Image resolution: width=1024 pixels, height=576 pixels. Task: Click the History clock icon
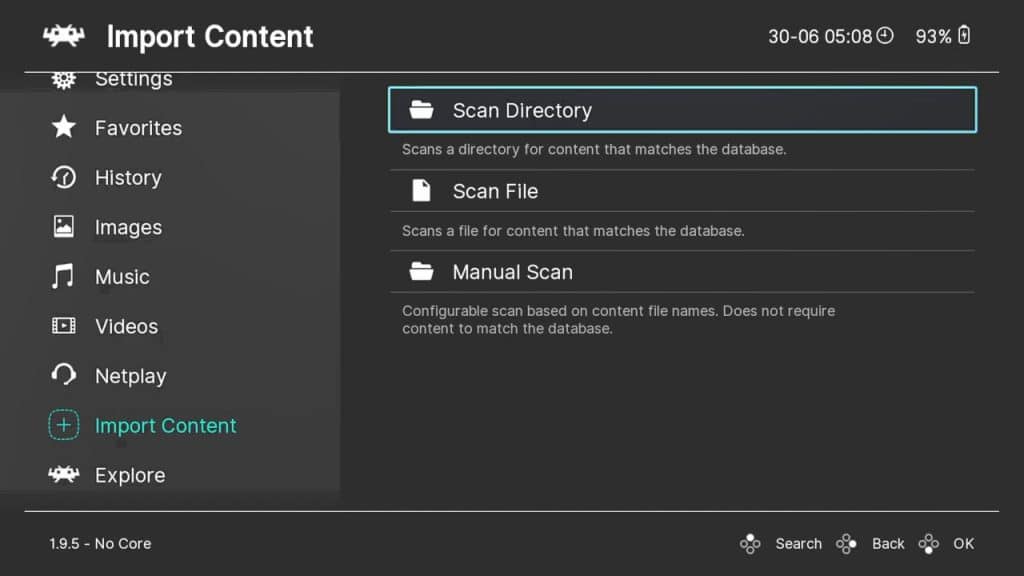63,177
